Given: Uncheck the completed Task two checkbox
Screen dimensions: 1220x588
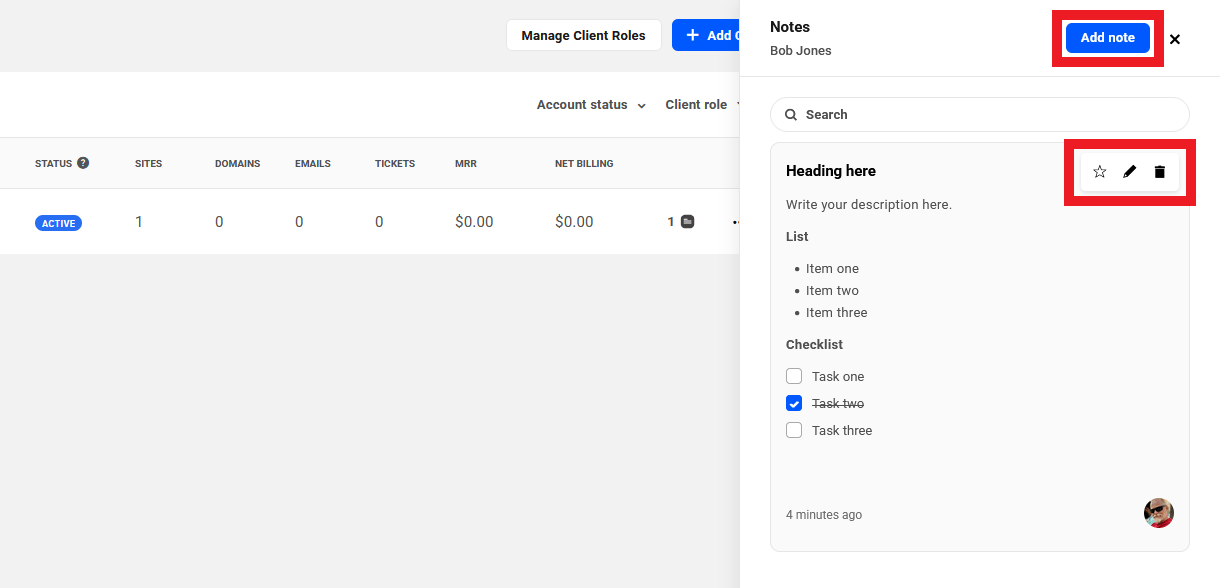Looking at the screenshot, I should pos(794,403).
